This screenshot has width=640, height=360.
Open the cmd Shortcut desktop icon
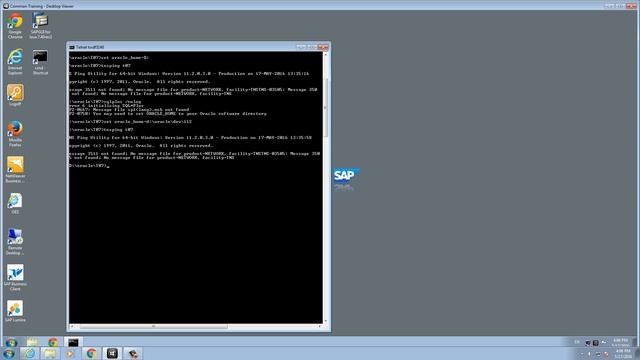pyautogui.click(x=40, y=62)
